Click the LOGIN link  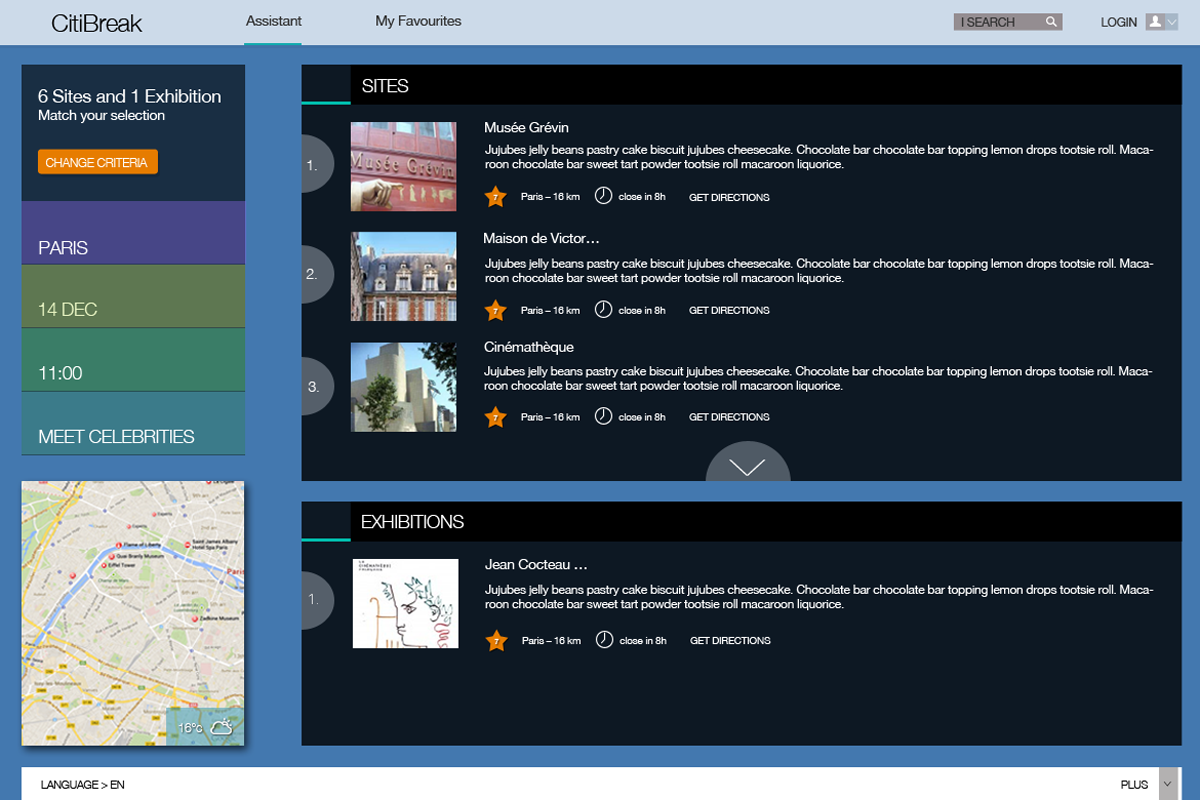click(1119, 22)
